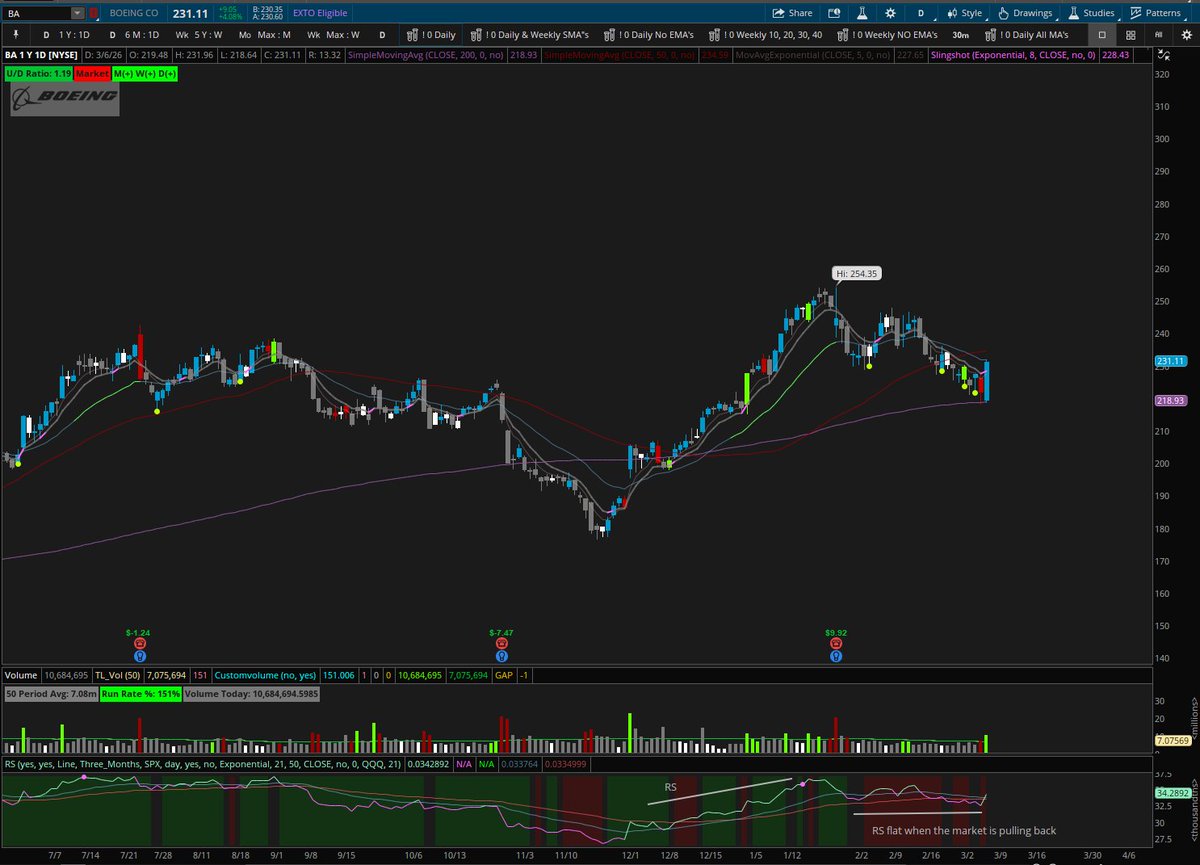Click flask icon beside '! 0 Daily No EMA's'
Image resolution: width=1200 pixels, height=865 pixels.
(x=610, y=34)
